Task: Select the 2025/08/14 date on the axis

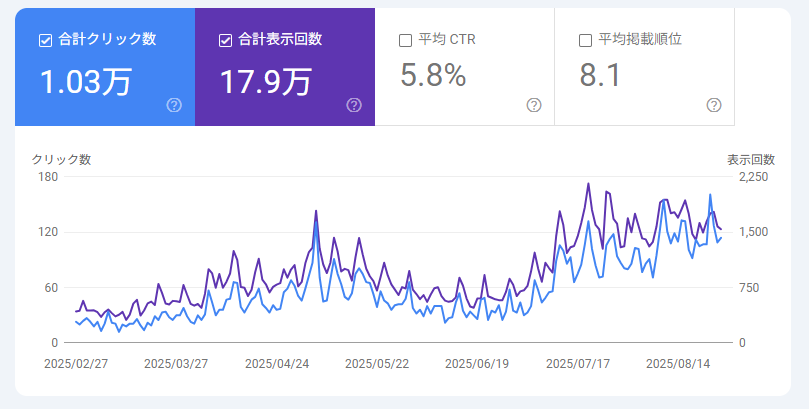Action: [679, 364]
